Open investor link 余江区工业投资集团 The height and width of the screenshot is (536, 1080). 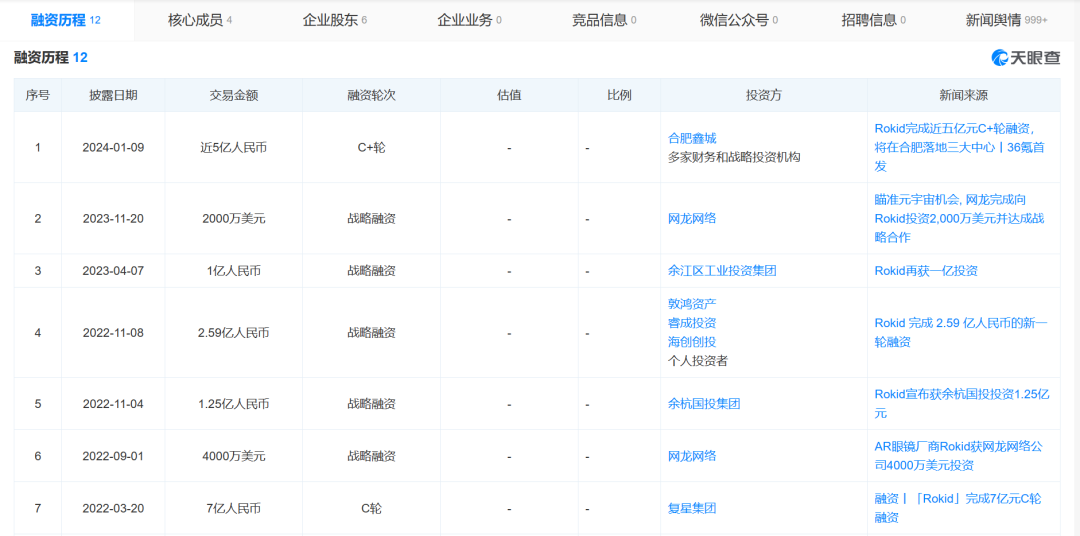722,271
